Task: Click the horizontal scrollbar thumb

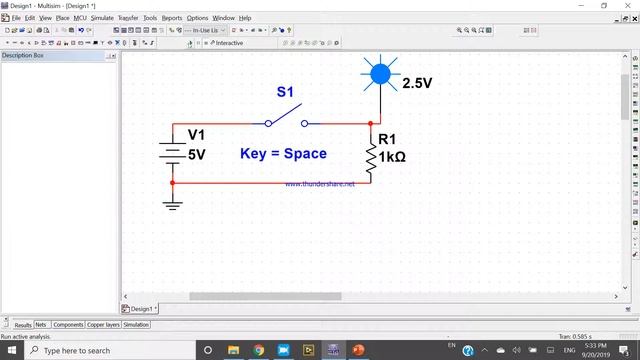Action: coord(265,296)
